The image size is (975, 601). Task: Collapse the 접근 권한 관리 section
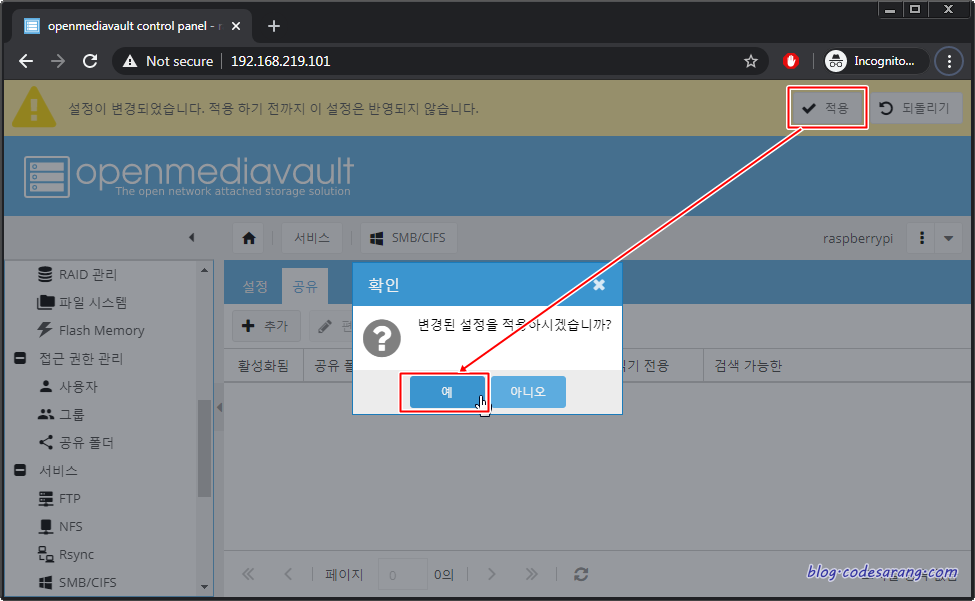20,358
